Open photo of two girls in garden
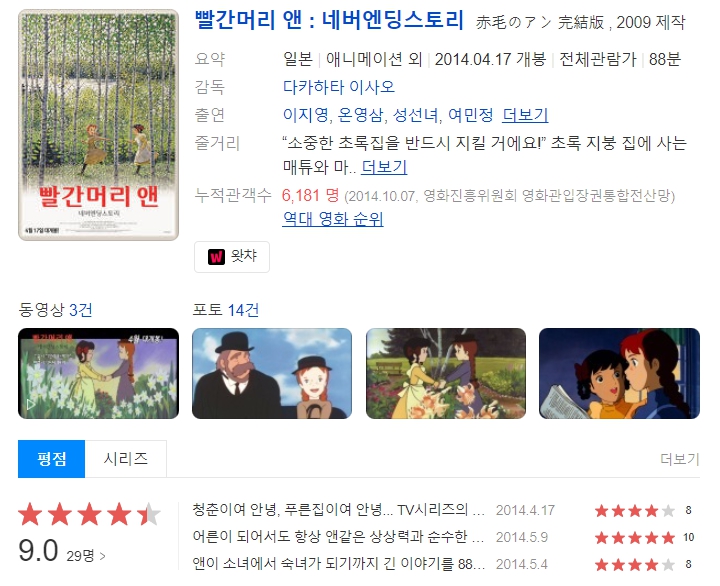Viewport: 720px width, 586px height. pos(446,373)
